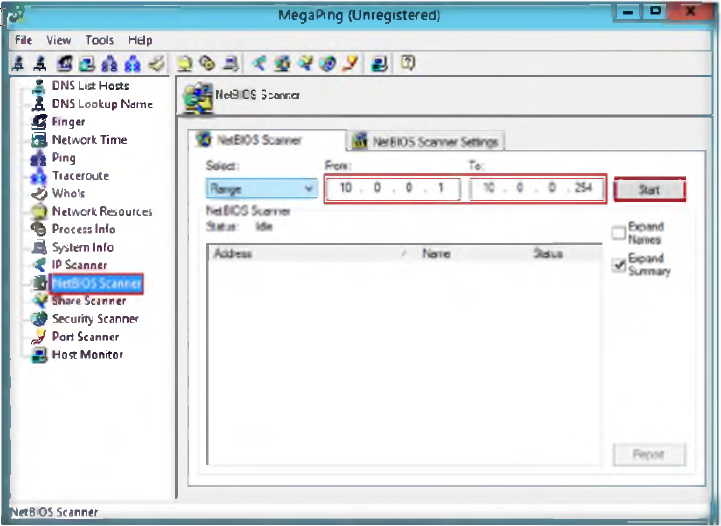Click the Finger toolbar icon
This screenshot has height=526, width=721.
point(65,63)
